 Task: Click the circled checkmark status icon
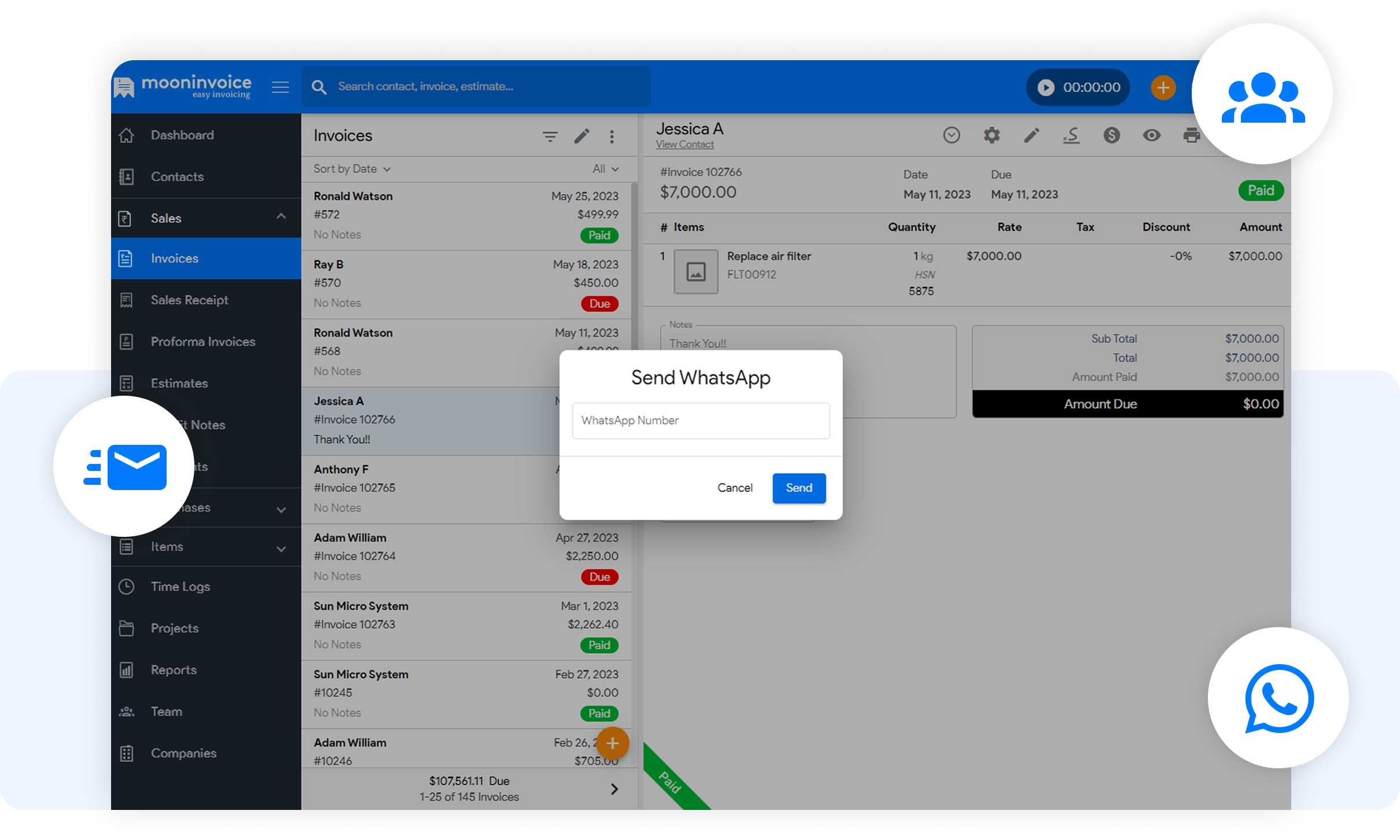pos(952,135)
